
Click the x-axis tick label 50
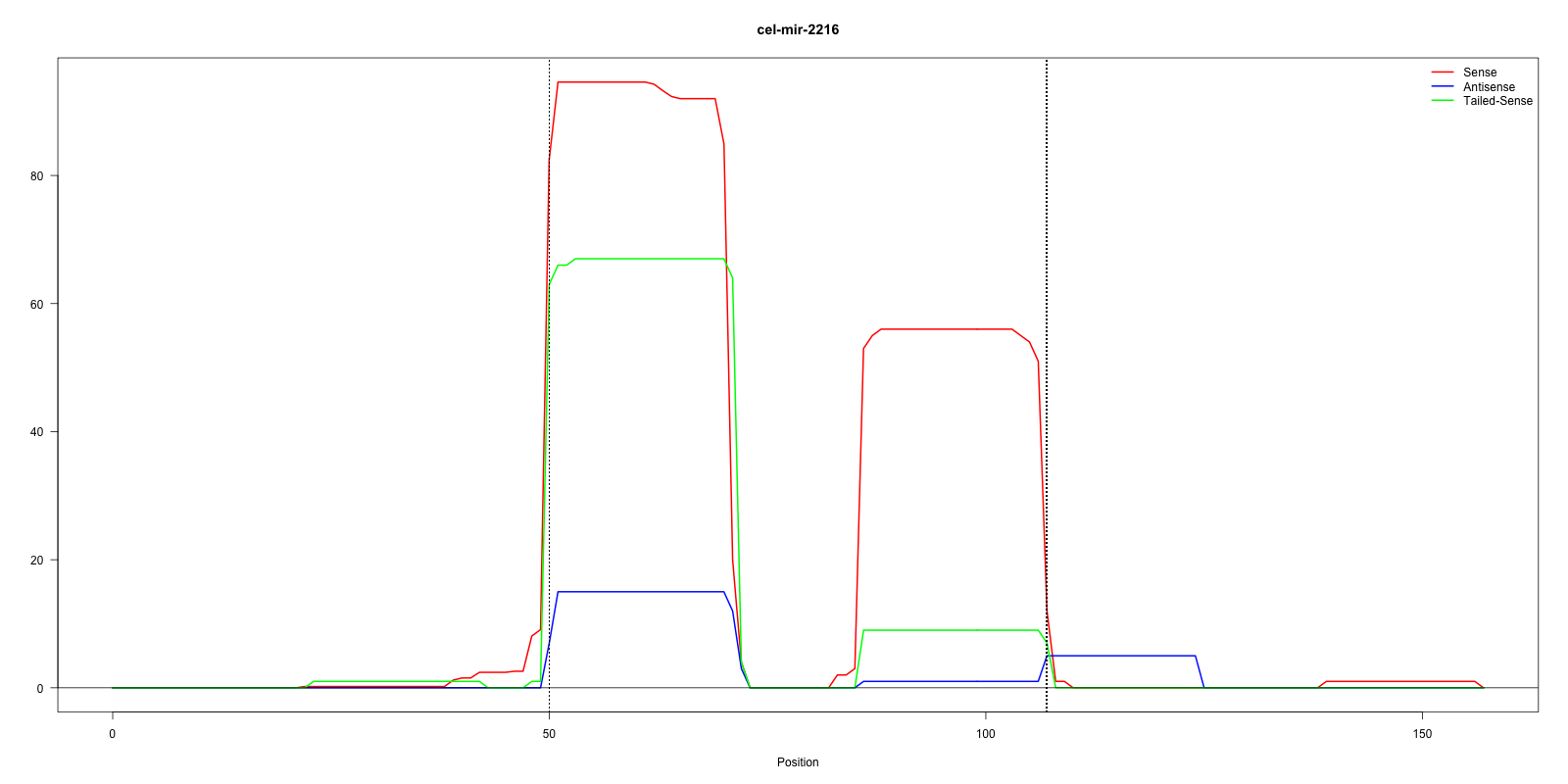[549, 734]
